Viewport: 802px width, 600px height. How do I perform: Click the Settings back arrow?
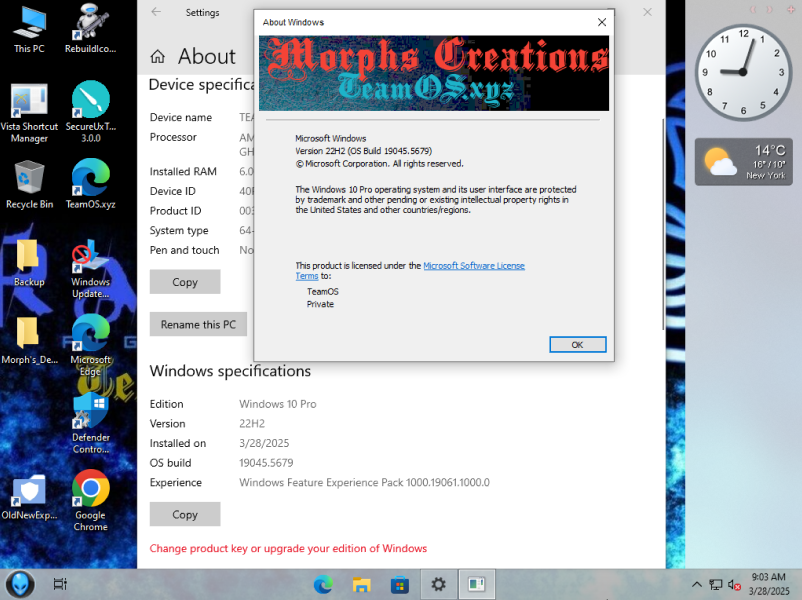click(x=156, y=12)
